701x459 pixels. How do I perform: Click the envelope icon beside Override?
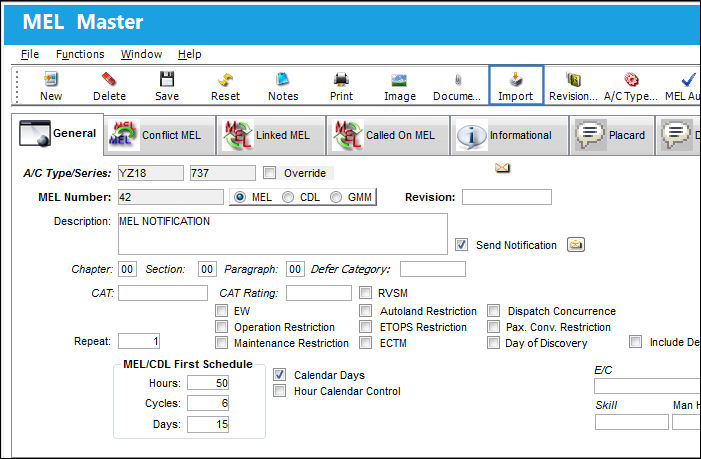503,168
